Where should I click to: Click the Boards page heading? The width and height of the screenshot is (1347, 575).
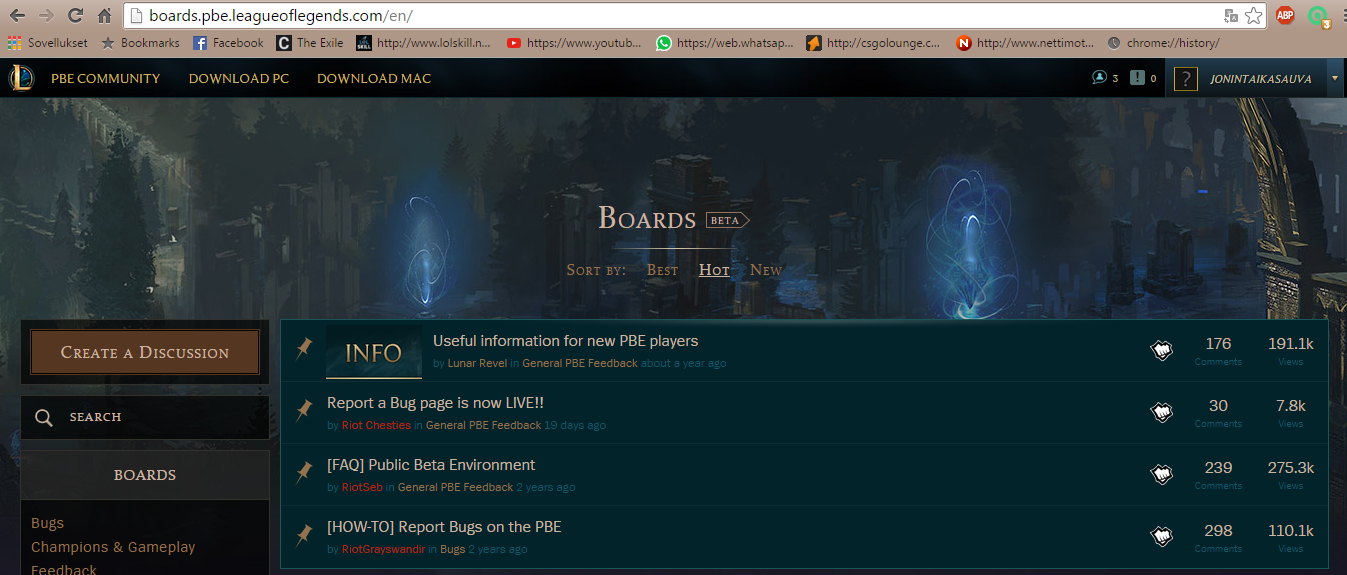646,218
